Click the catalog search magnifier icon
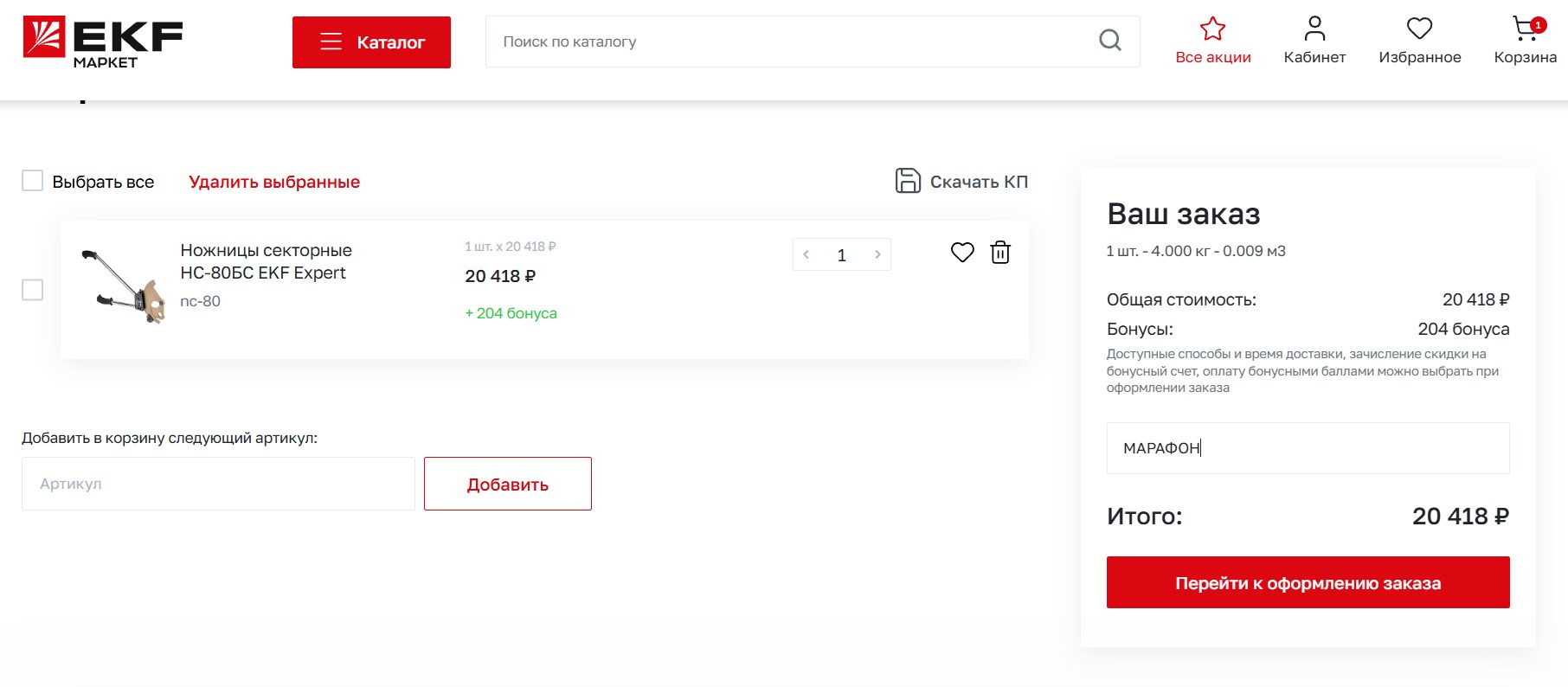Screen dimensions: 1568x687 click(1109, 41)
